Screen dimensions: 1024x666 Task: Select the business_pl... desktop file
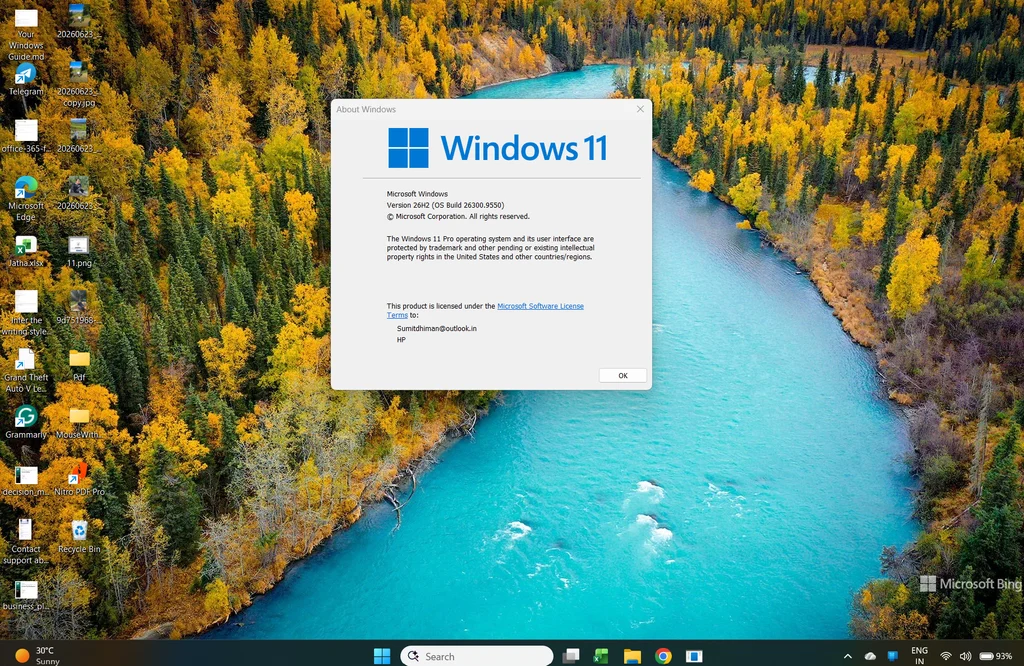coord(26,595)
